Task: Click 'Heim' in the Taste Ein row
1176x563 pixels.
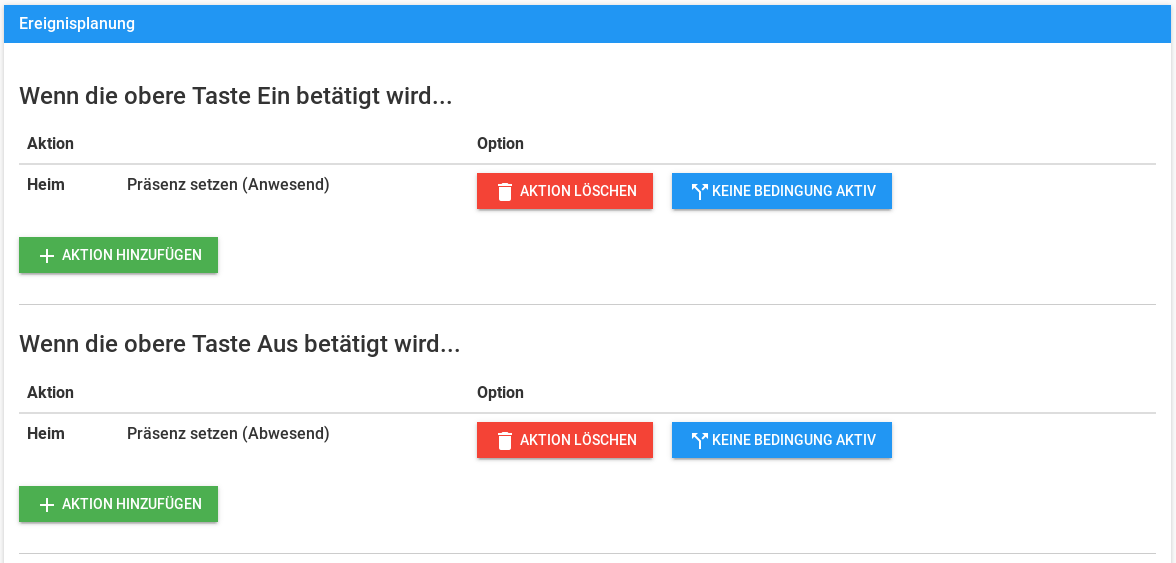Action: coord(46,185)
